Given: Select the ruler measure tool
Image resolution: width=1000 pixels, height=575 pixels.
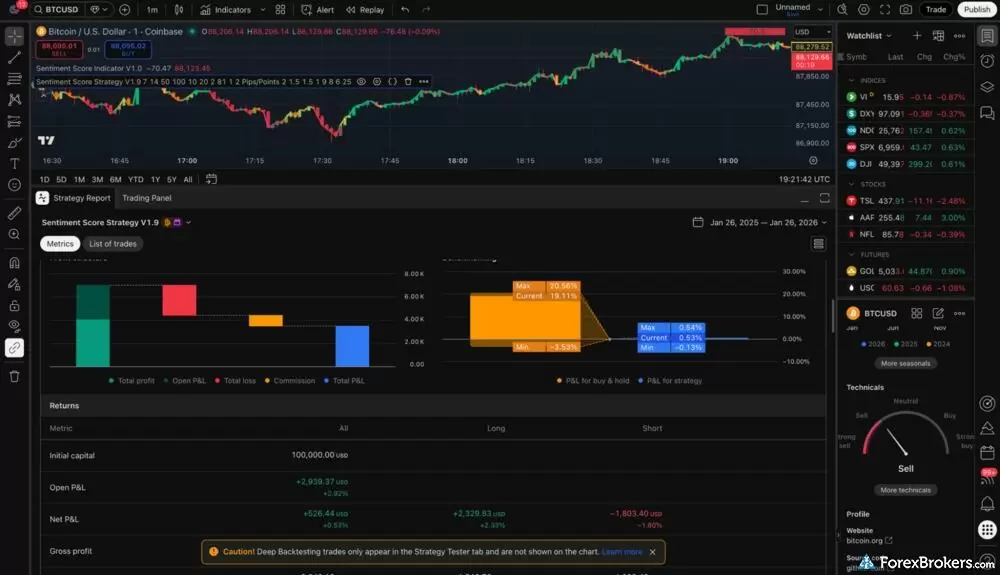Looking at the screenshot, I should tap(14, 213).
